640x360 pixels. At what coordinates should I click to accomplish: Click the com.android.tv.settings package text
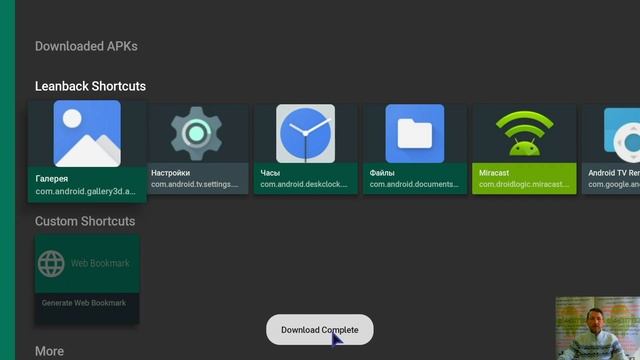pyautogui.click(x=195, y=184)
